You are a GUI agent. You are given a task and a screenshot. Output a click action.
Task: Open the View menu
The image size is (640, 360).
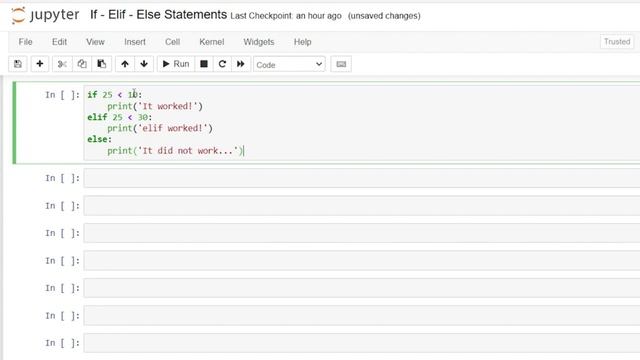[x=95, y=42]
